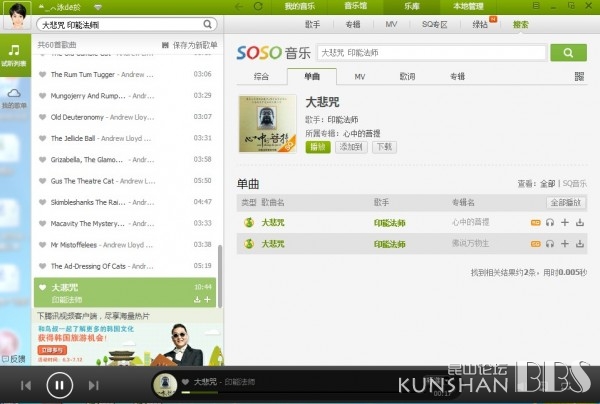Open the 专辑 subnavigation item
Viewport: 600px width, 404px height.
(353, 24)
